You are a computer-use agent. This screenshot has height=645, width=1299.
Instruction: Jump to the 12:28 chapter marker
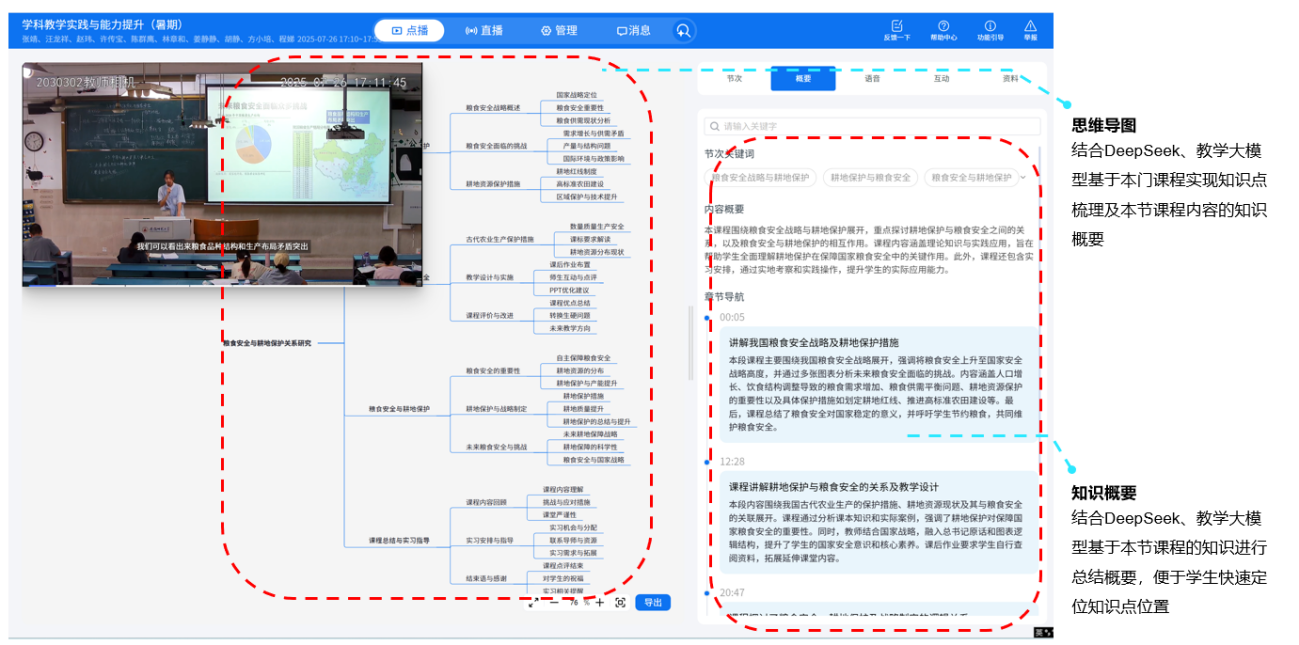(732, 462)
